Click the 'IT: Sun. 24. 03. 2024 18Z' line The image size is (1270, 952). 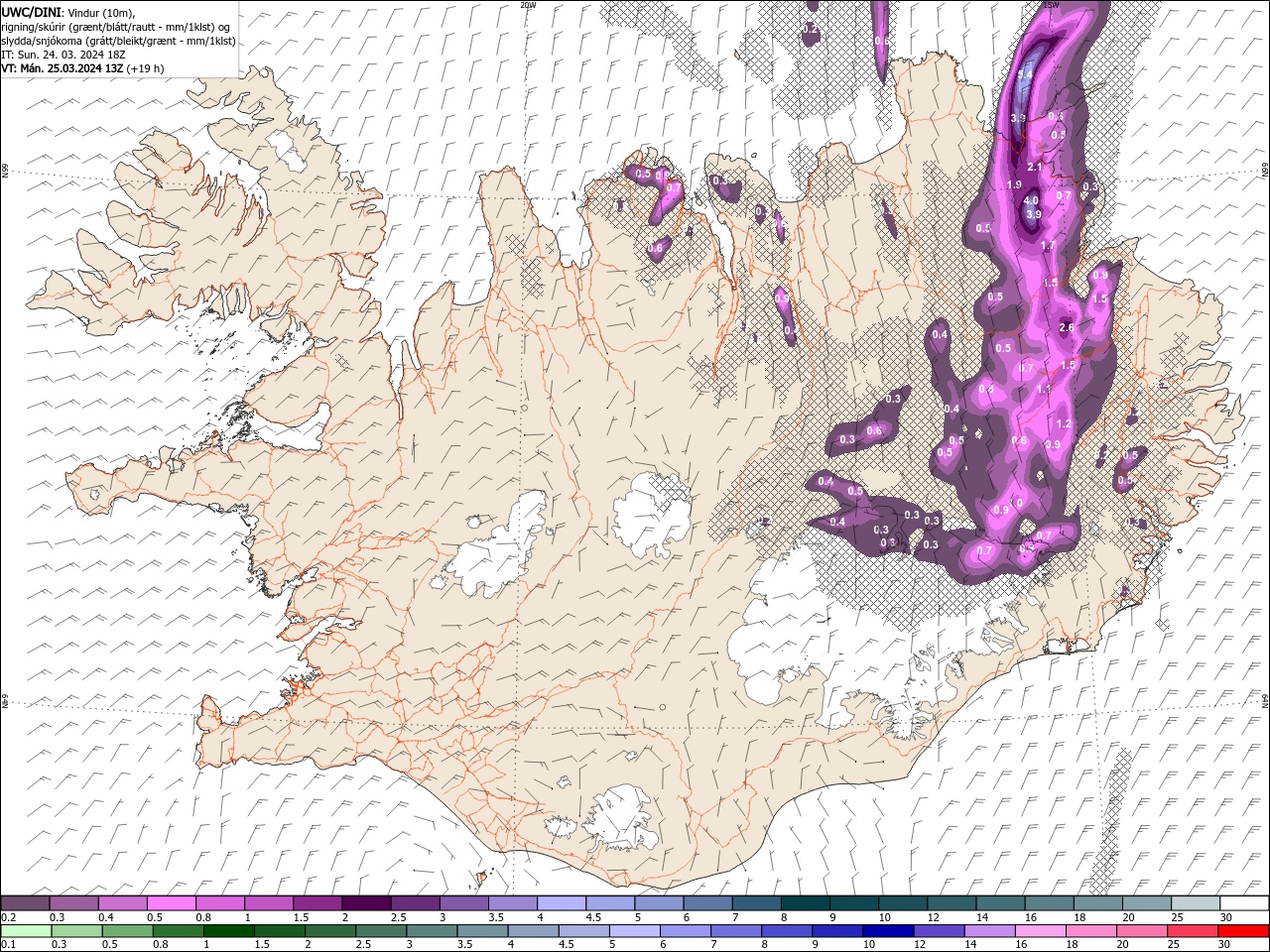62,55
